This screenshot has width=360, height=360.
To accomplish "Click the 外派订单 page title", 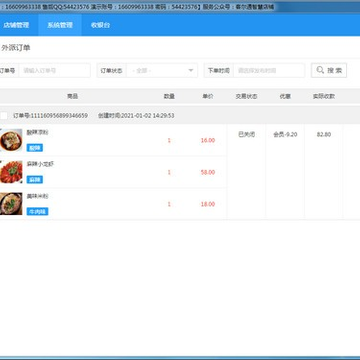I will point(16,48).
